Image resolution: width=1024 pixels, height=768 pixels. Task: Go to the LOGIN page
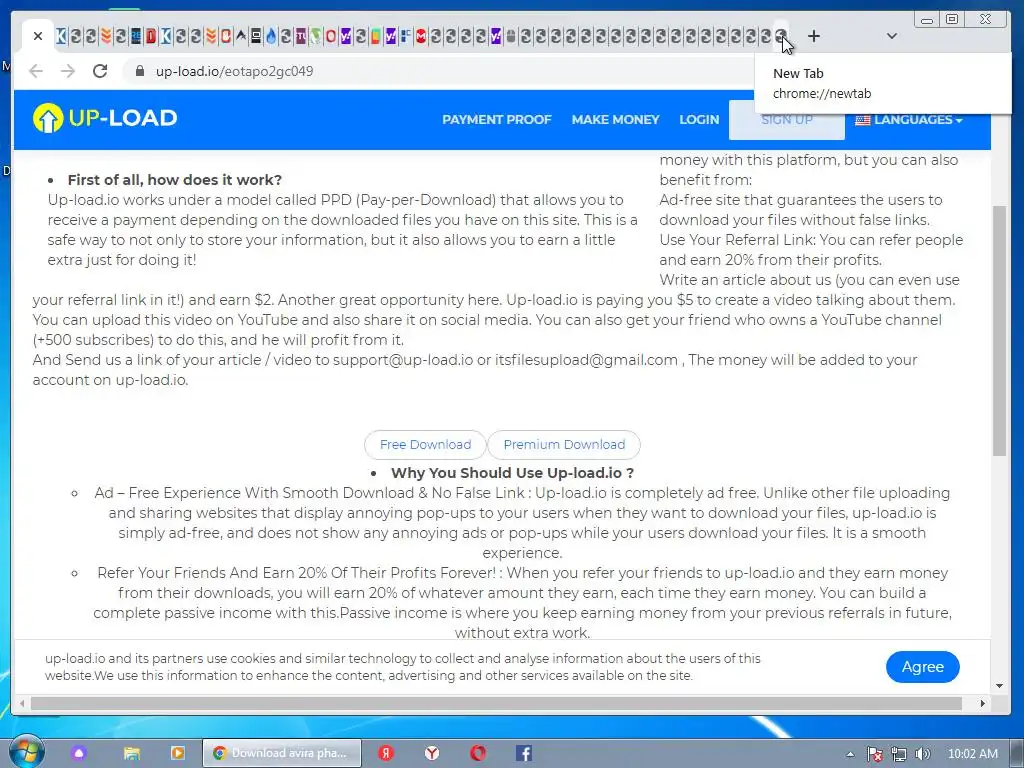tap(699, 120)
